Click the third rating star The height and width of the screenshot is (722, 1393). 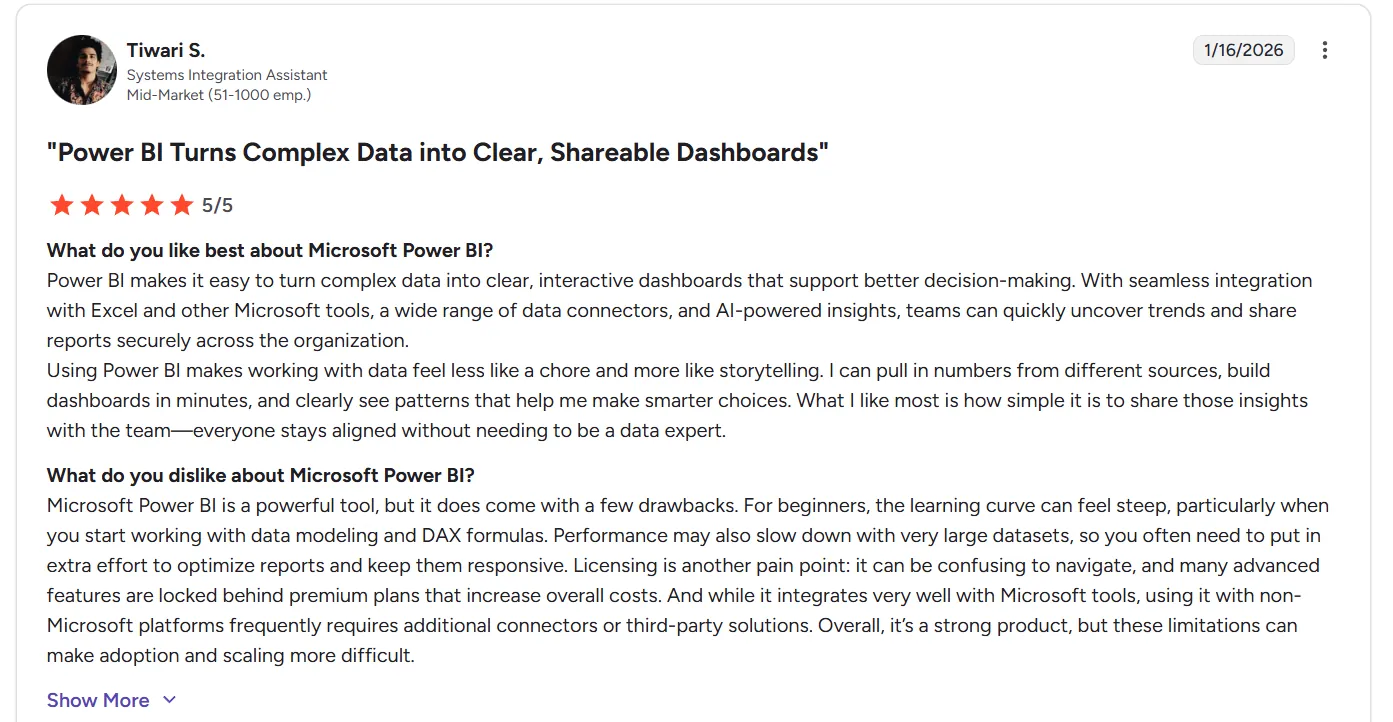pos(122,205)
